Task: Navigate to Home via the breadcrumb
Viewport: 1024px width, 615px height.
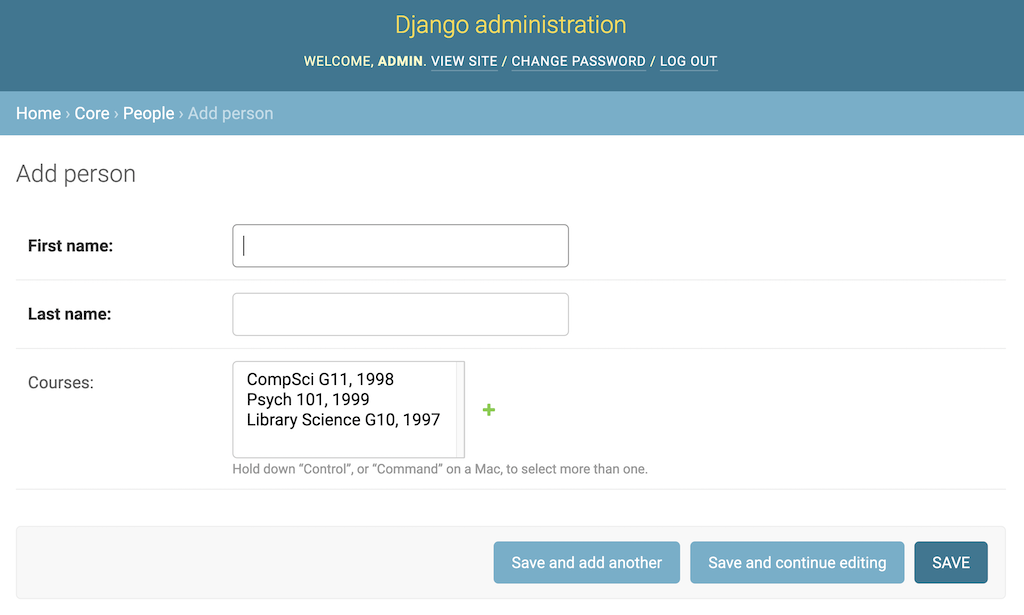Action: tap(38, 113)
